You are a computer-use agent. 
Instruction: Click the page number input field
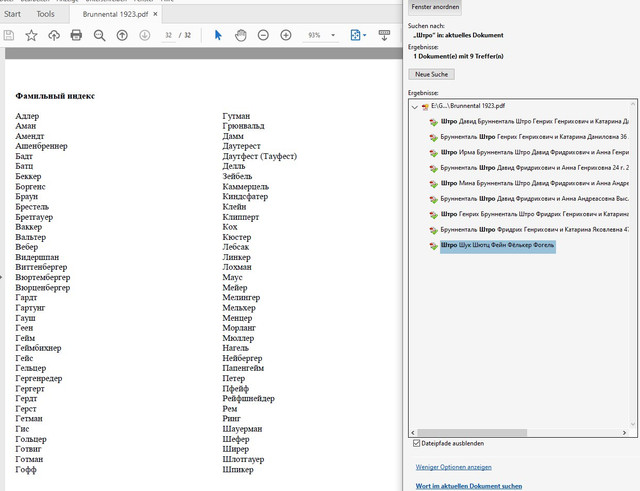[168, 35]
